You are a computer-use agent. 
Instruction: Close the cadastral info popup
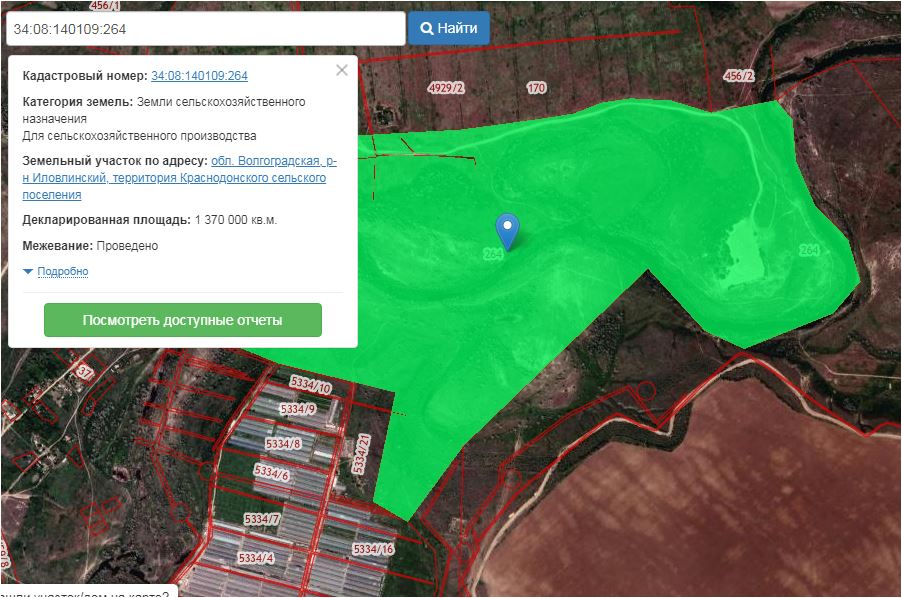[x=342, y=70]
